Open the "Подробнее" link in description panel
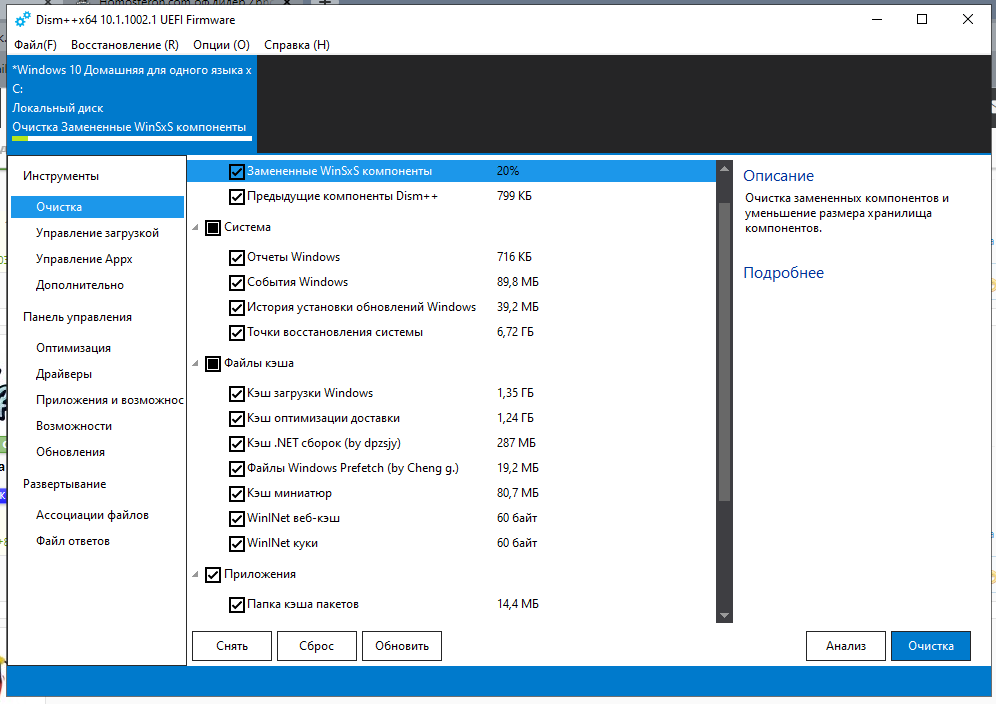 (783, 273)
